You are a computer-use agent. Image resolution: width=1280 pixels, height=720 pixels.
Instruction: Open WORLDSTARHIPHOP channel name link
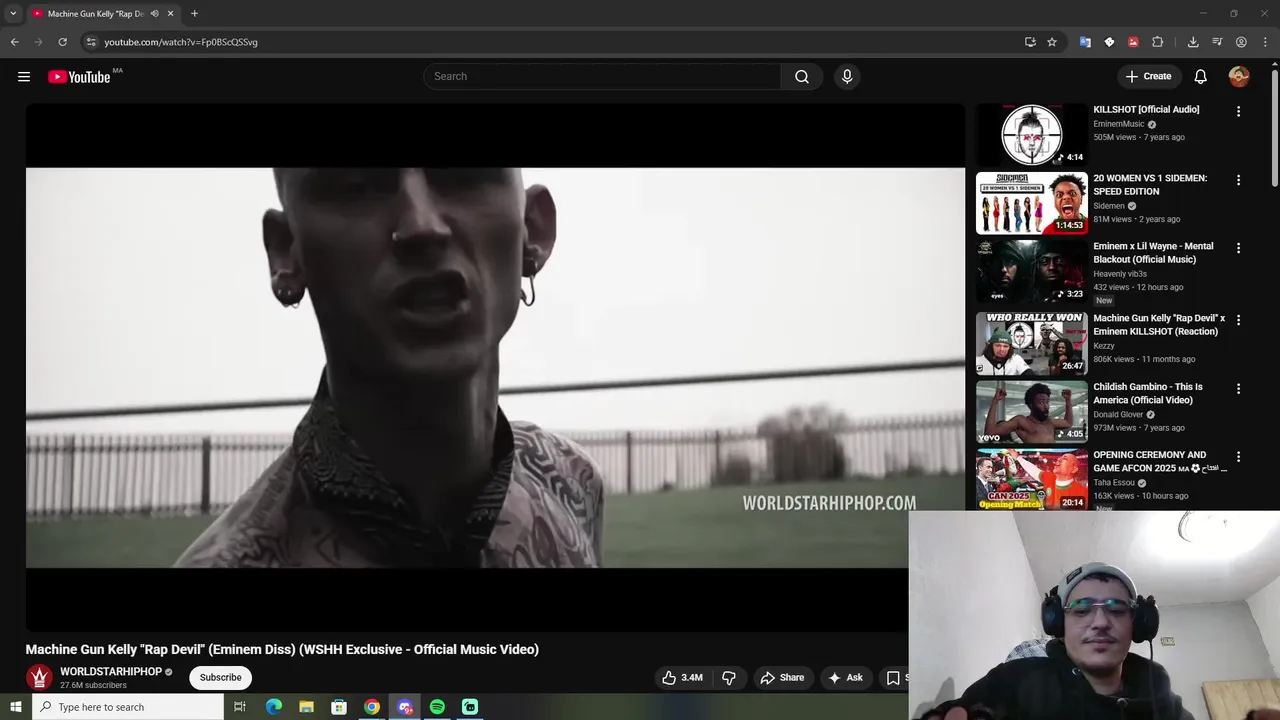coord(111,672)
